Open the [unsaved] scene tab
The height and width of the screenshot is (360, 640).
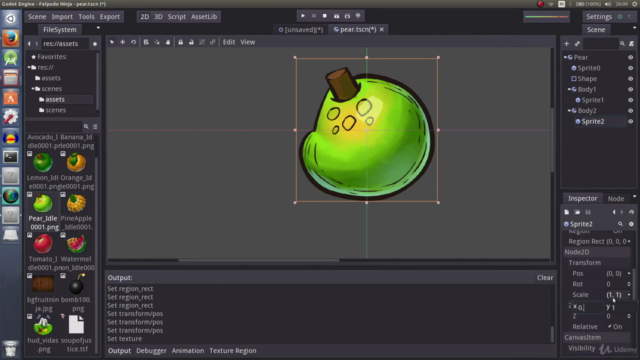[301, 29]
